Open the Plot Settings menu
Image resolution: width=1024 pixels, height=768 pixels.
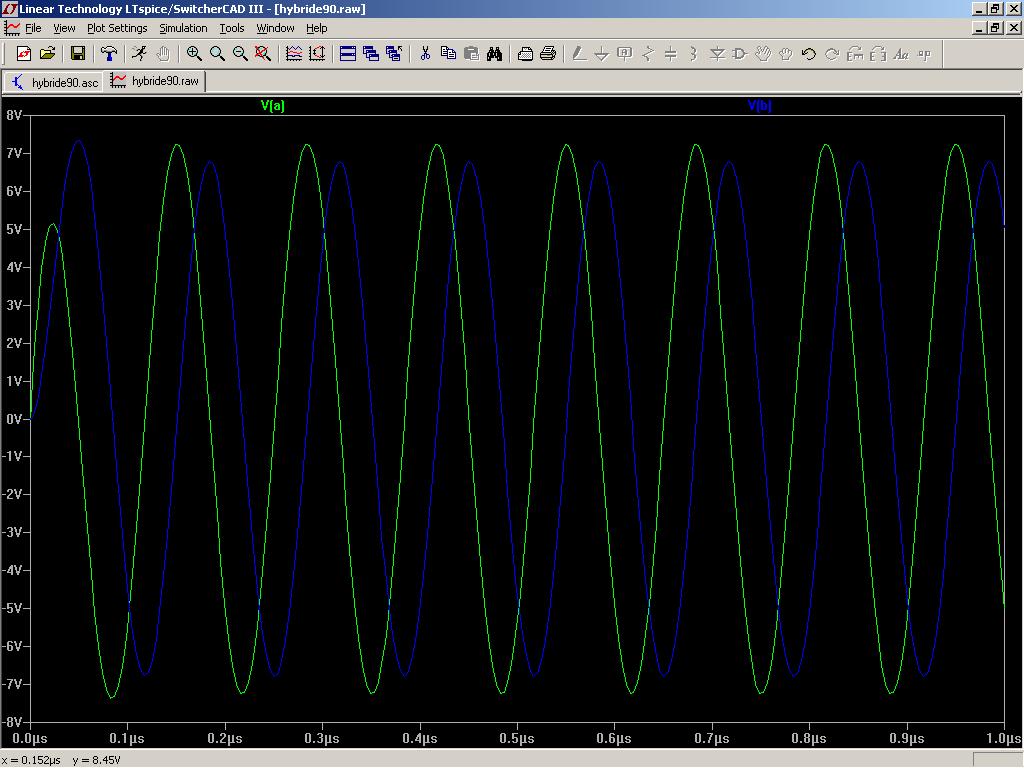coord(117,28)
